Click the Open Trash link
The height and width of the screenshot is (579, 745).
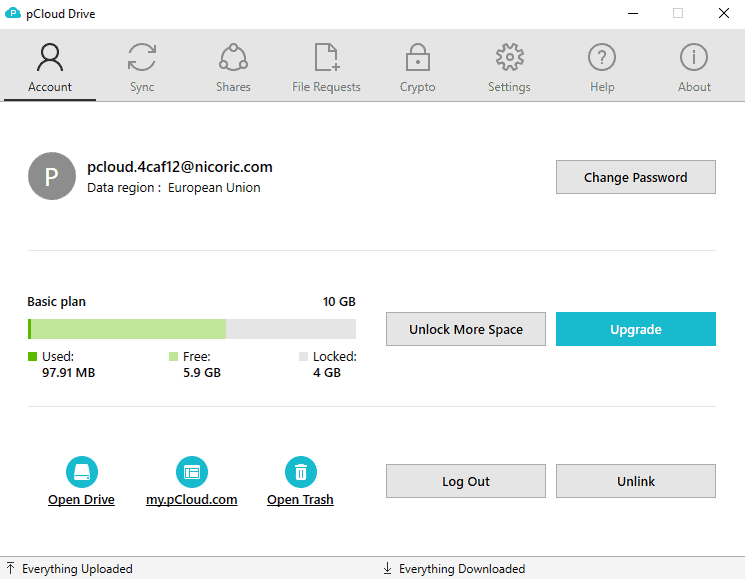pyautogui.click(x=300, y=500)
